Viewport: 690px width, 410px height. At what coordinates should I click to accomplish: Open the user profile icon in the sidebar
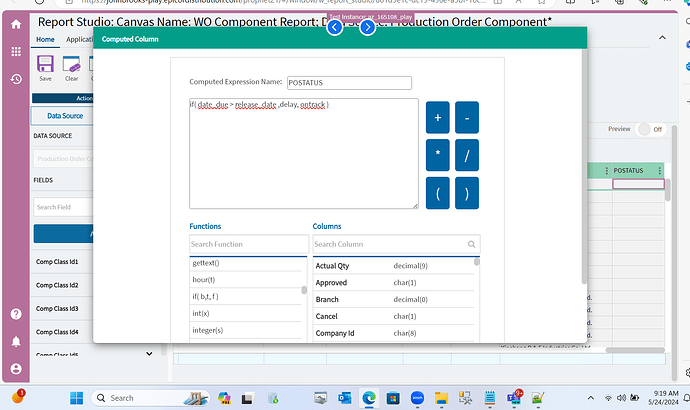16,369
